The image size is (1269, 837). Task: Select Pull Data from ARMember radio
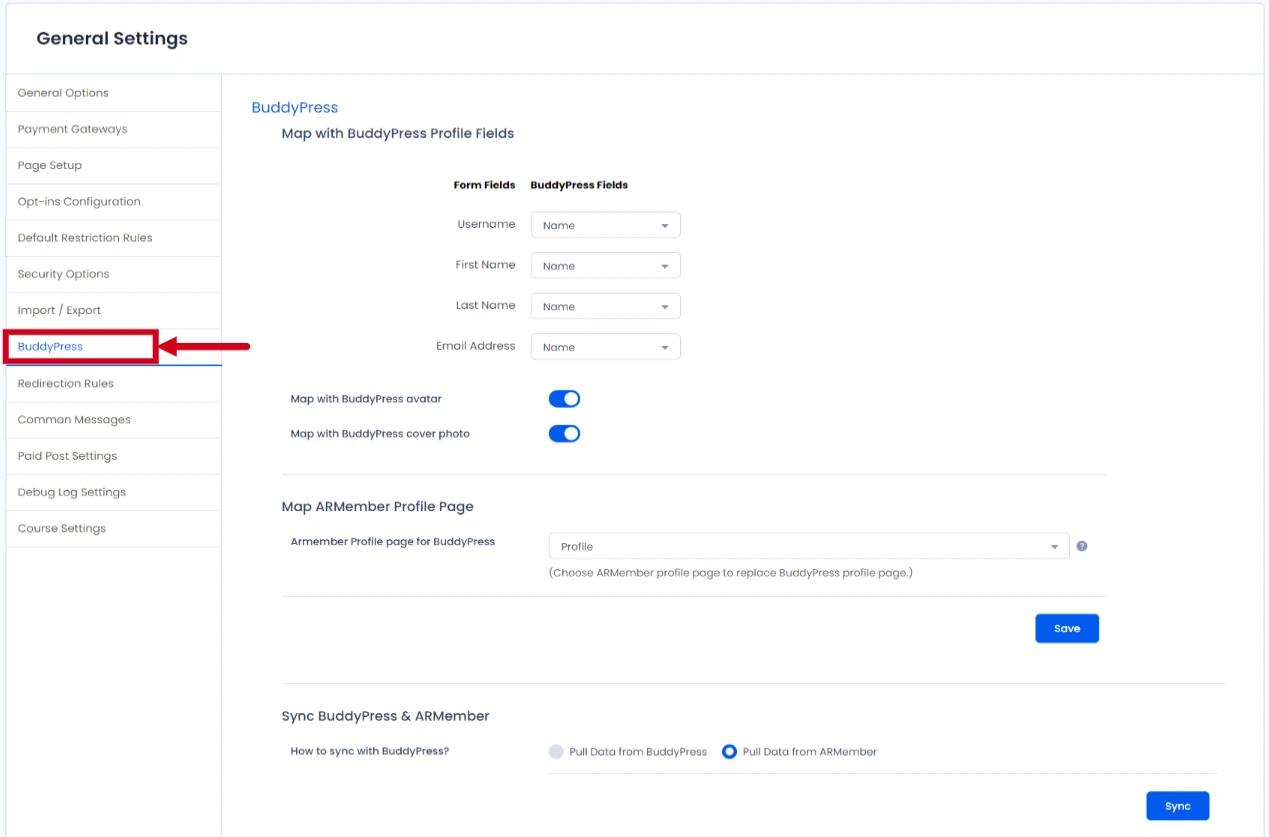[x=729, y=752]
